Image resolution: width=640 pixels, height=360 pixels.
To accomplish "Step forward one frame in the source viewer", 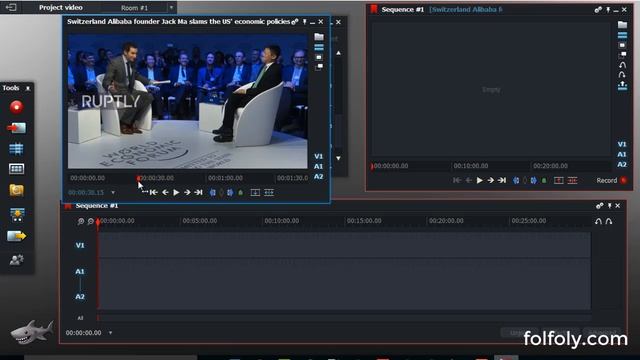I will 187,192.
